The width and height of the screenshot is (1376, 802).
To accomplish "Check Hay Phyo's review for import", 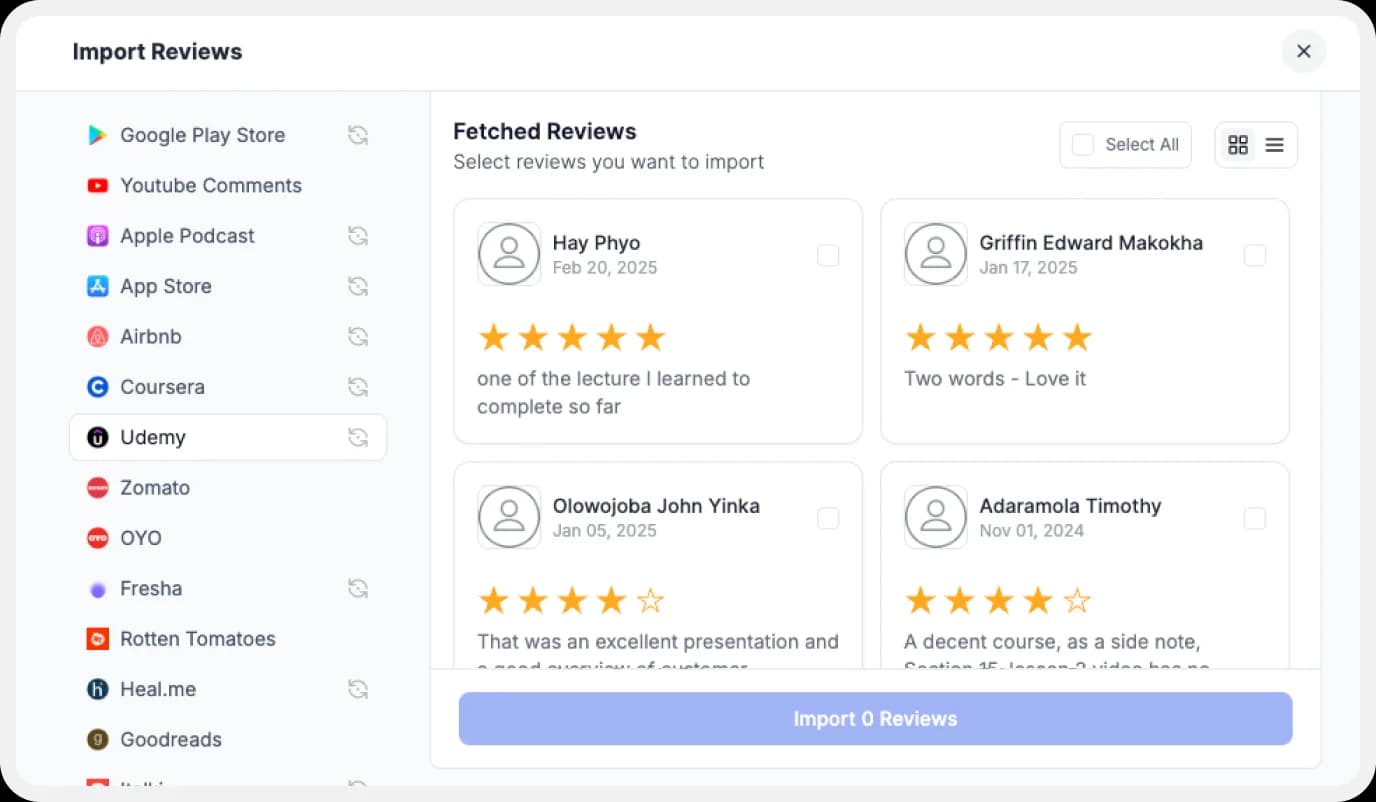I will point(828,256).
